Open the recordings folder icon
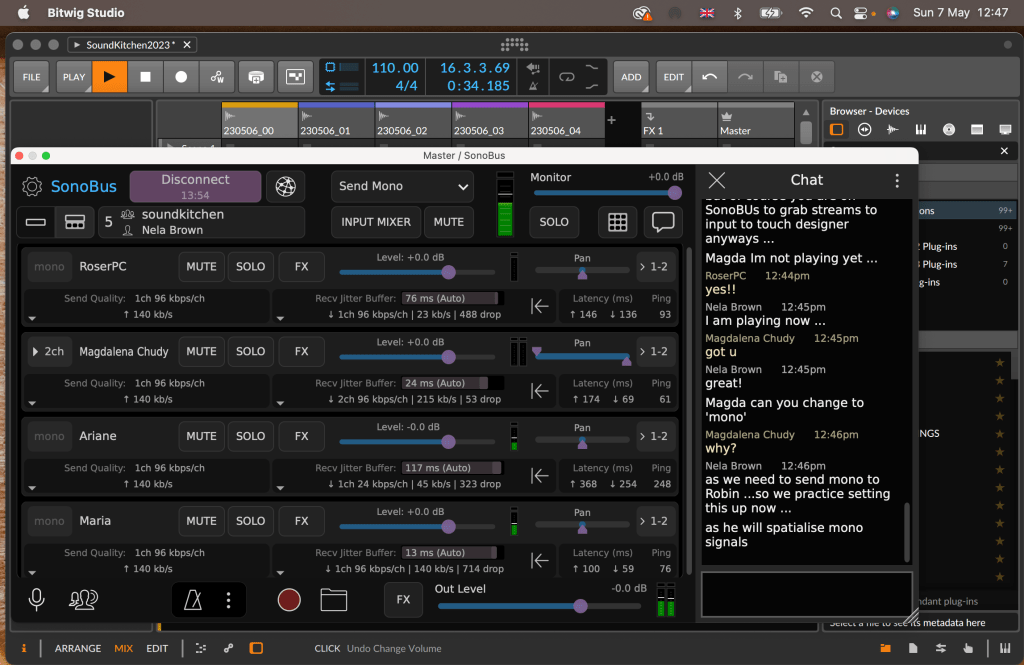This screenshot has width=1024, height=665. pos(334,600)
